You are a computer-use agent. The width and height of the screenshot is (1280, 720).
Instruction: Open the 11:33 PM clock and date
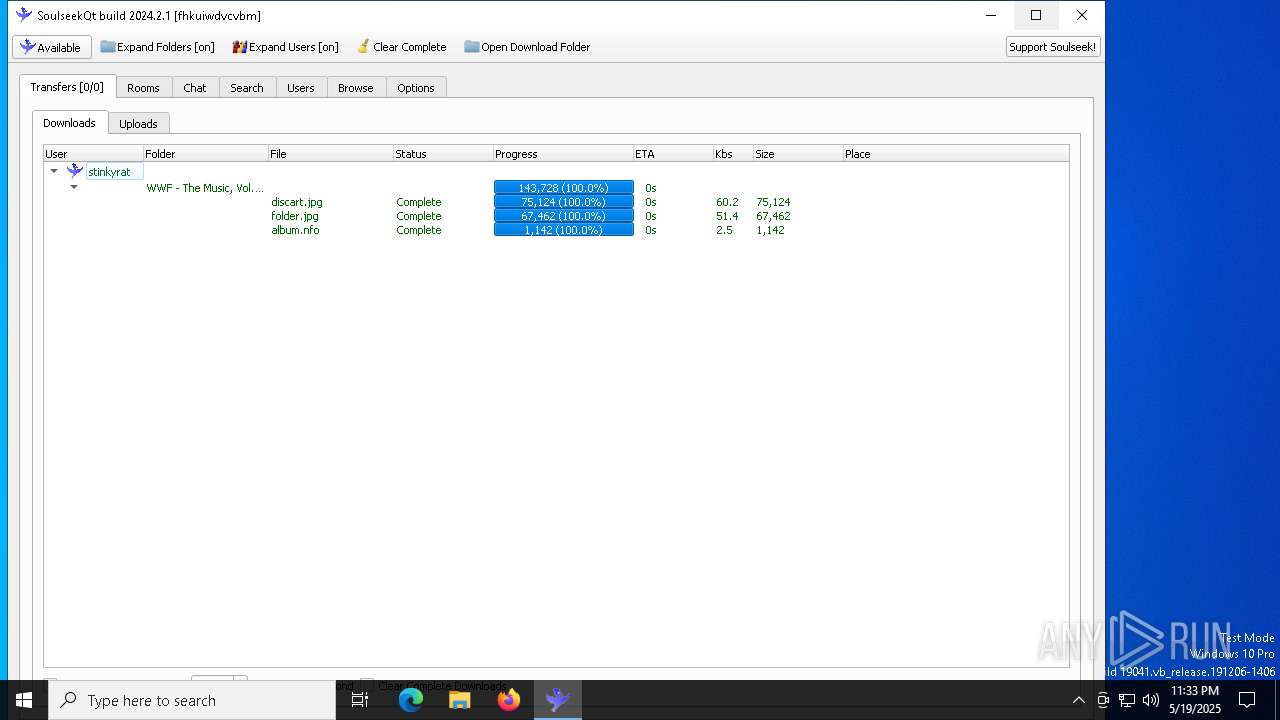tap(1195, 700)
